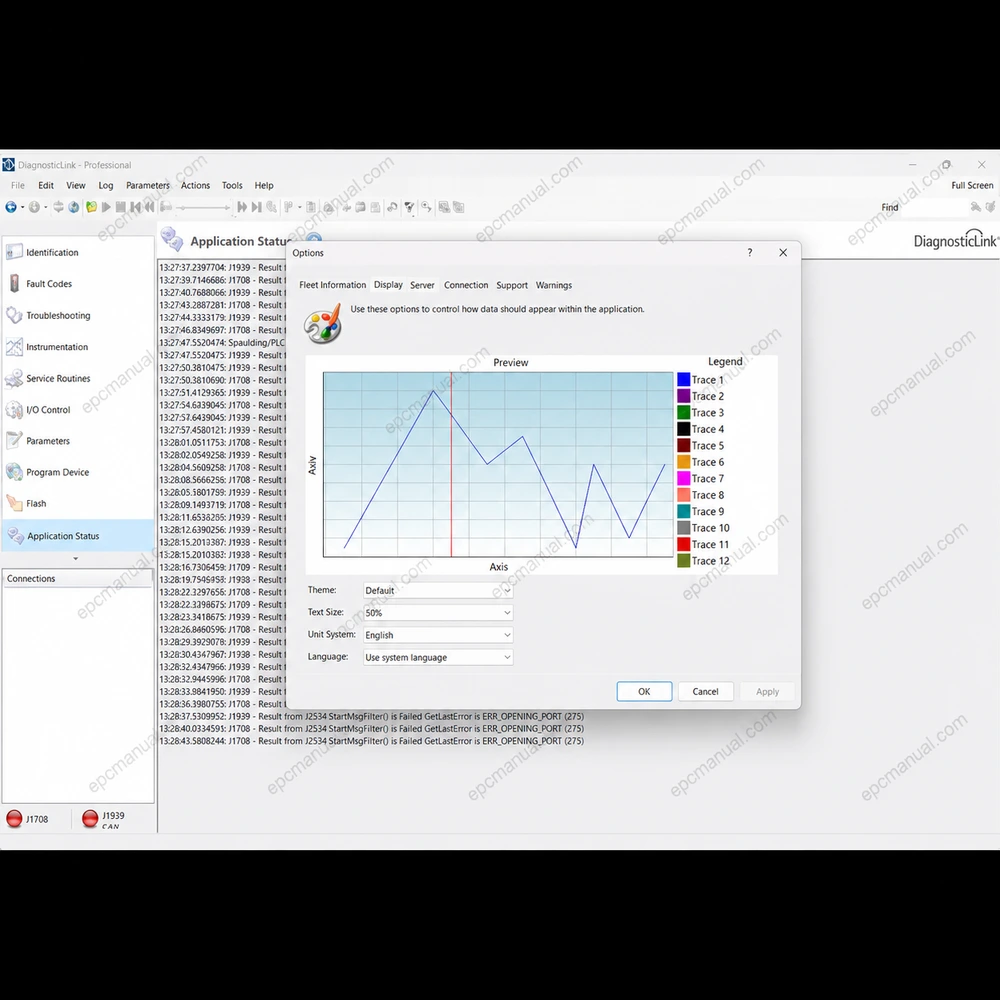
Task: Click the log playback speed slider
Action: coord(203,207)
